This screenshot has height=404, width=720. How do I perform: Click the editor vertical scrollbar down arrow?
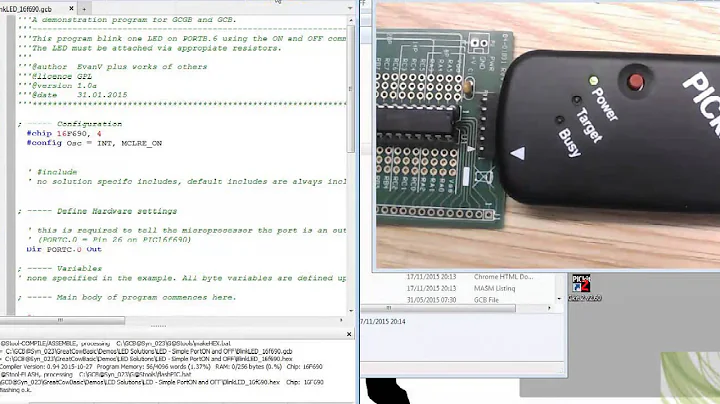[351, 311]
